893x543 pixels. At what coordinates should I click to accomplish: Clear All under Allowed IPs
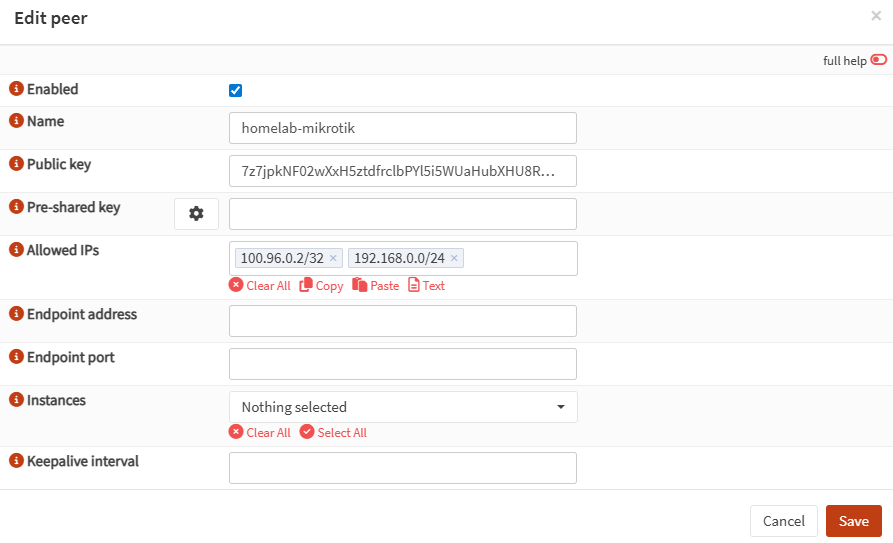260,286
